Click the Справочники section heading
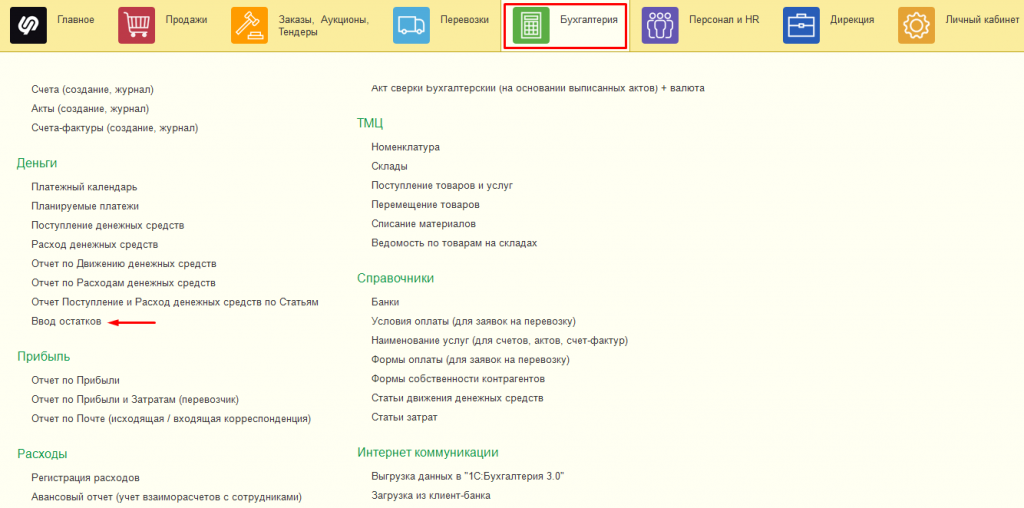 (396, 279)
